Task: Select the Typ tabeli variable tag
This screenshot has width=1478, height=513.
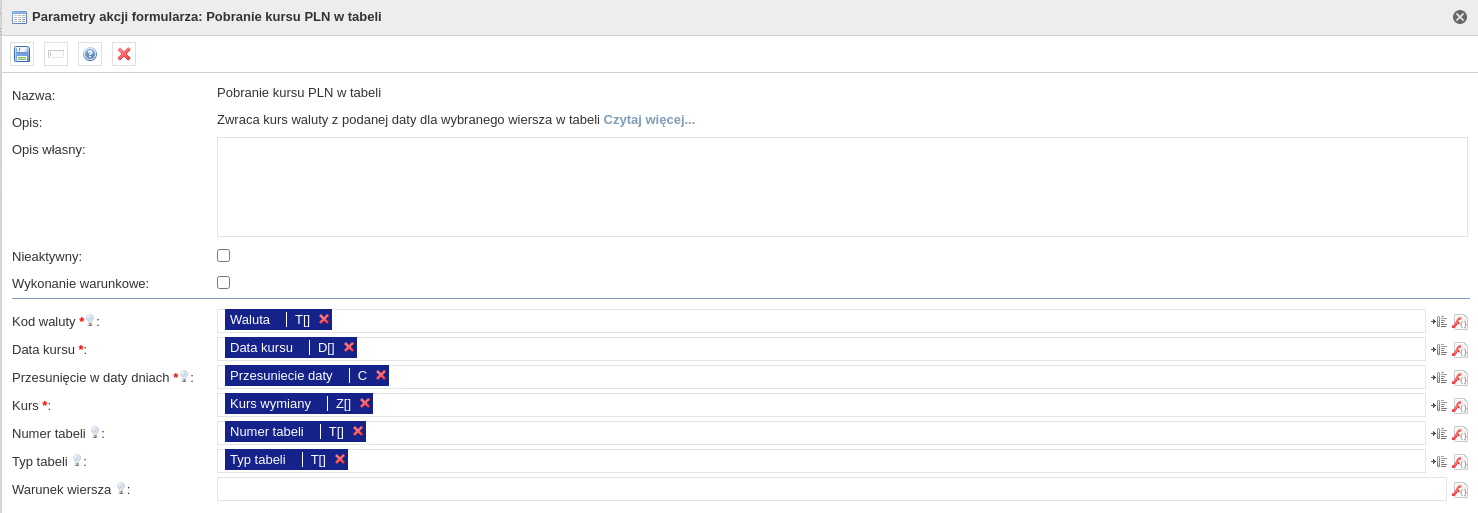Action: [258, 459]
